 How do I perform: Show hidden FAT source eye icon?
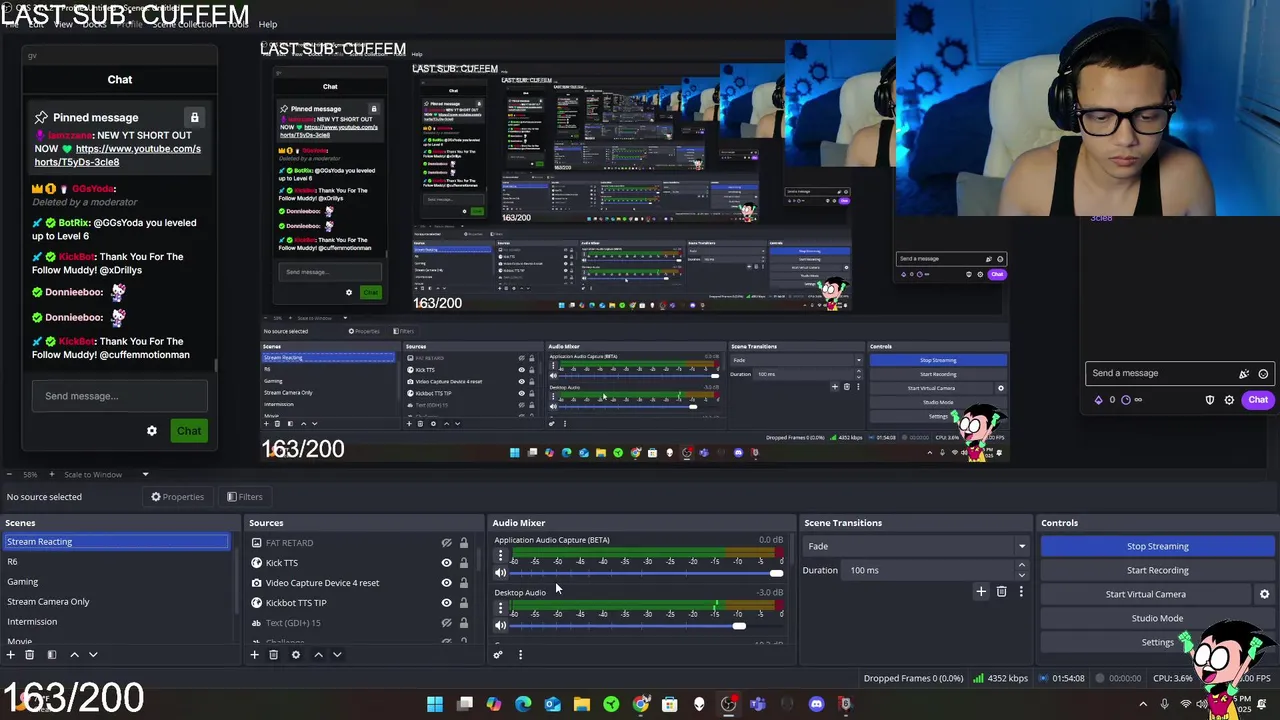447,543
